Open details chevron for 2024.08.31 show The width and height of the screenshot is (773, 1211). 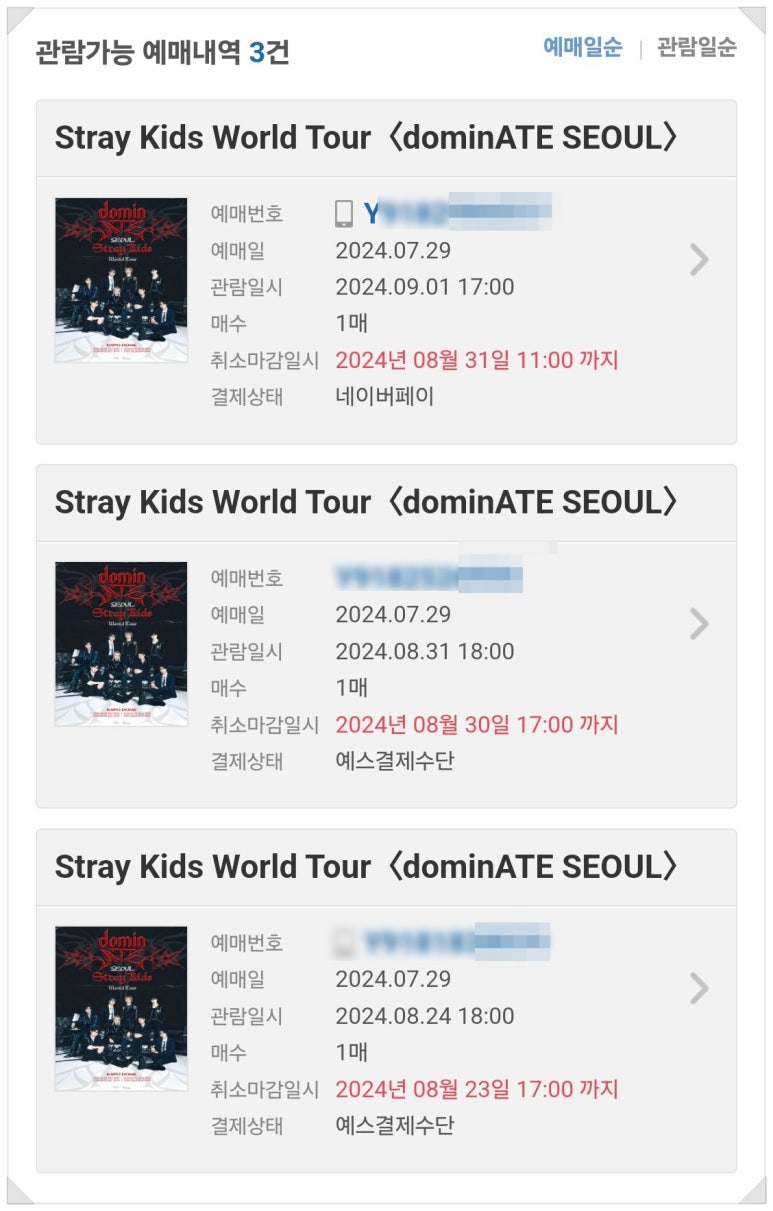point(699,624)
